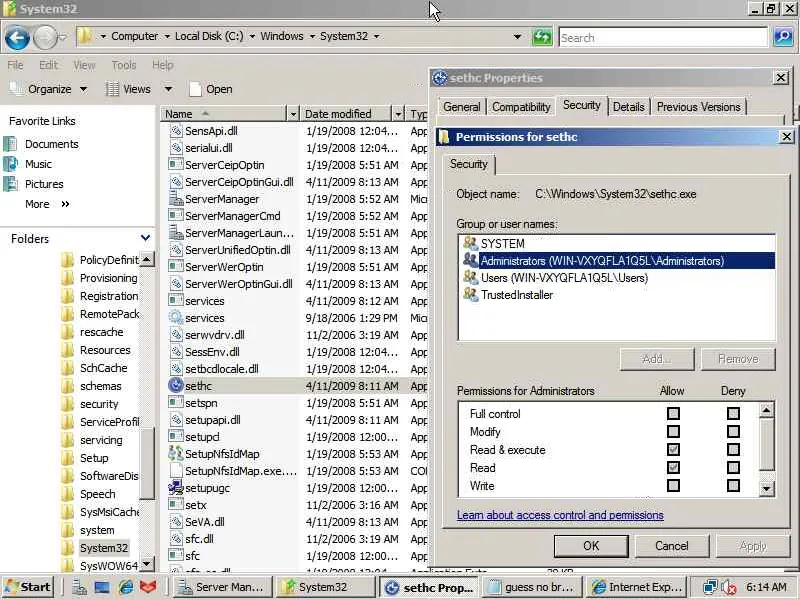
Task: Open the Organize dropdown
Action: 48,89
